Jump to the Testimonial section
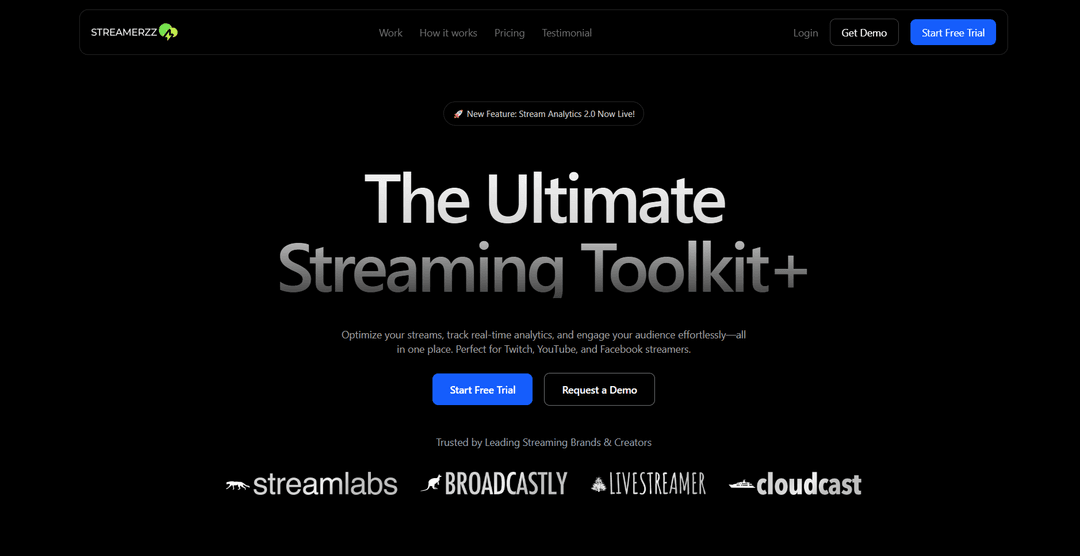 click(566, 33)
